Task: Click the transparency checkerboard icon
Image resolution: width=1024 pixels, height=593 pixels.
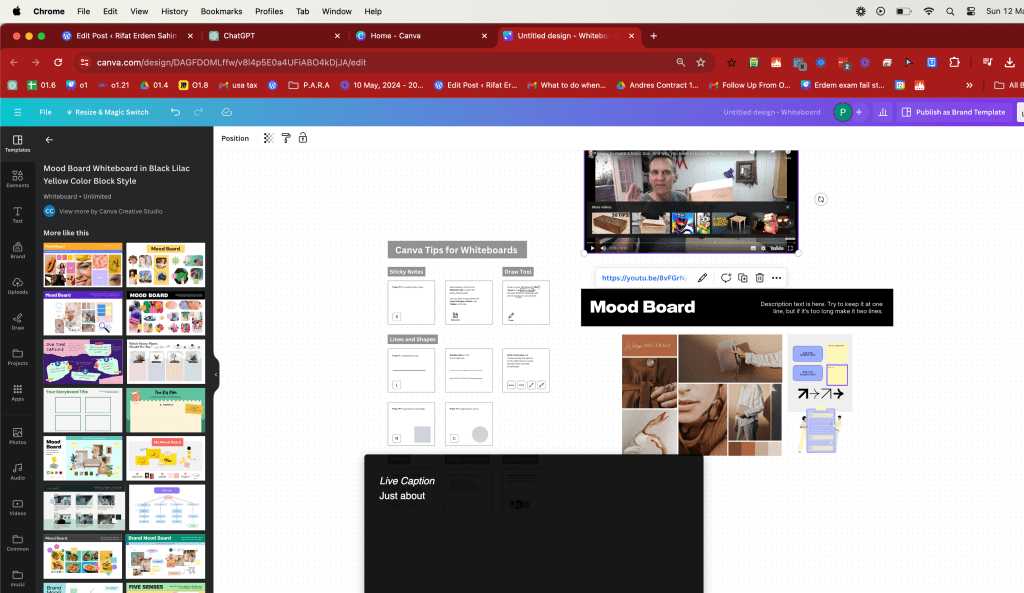Action: 268,138
